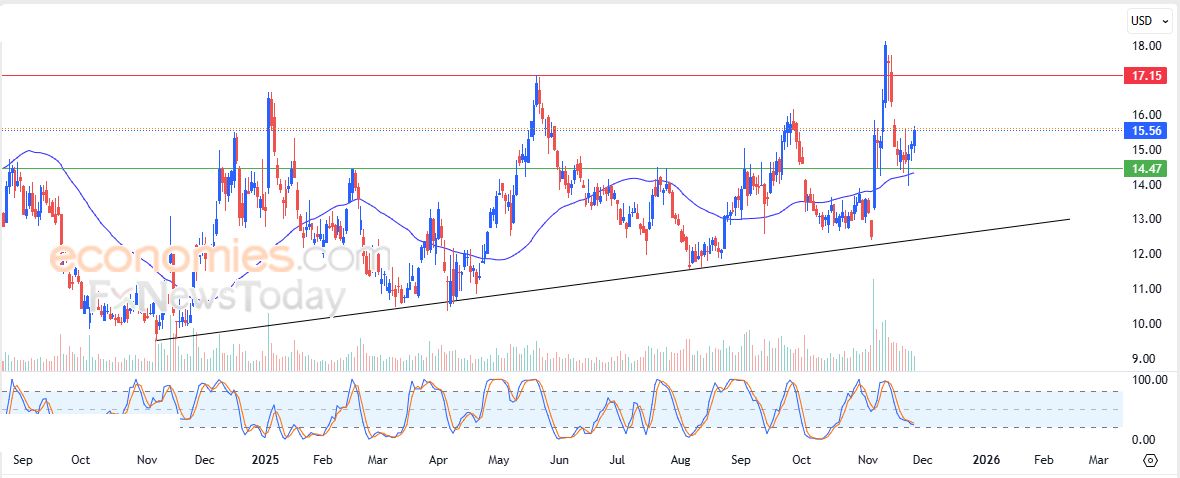Click the 100.00 value on oscillator scale

pos(1145,380)
